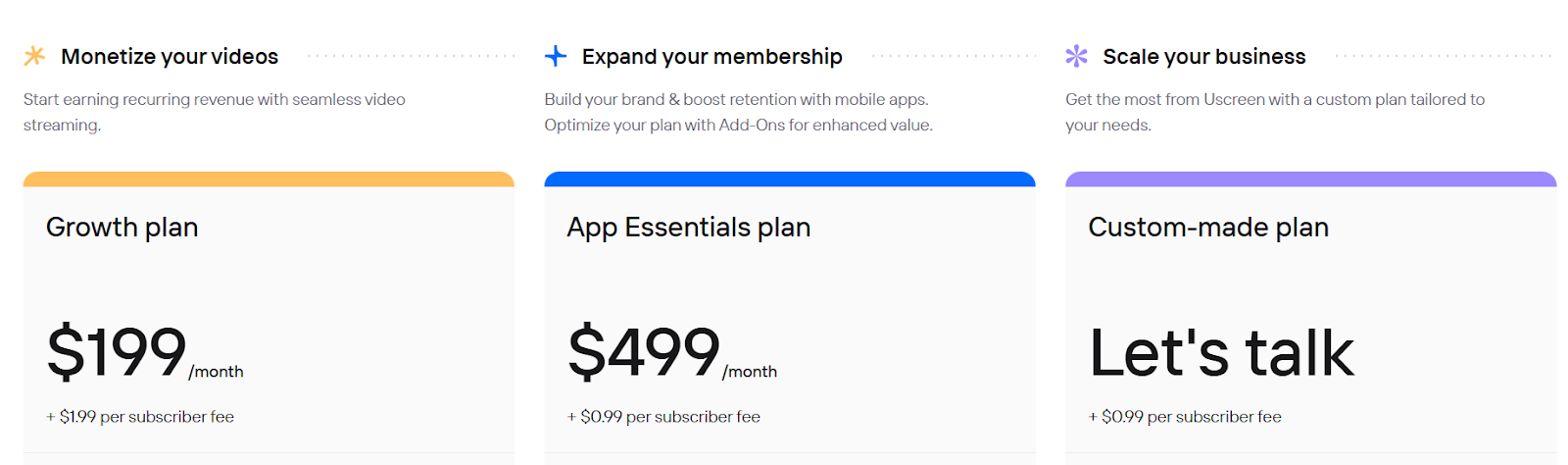Click the Custom-made plan $0.99 subscriber fee

click(1185, 417)
